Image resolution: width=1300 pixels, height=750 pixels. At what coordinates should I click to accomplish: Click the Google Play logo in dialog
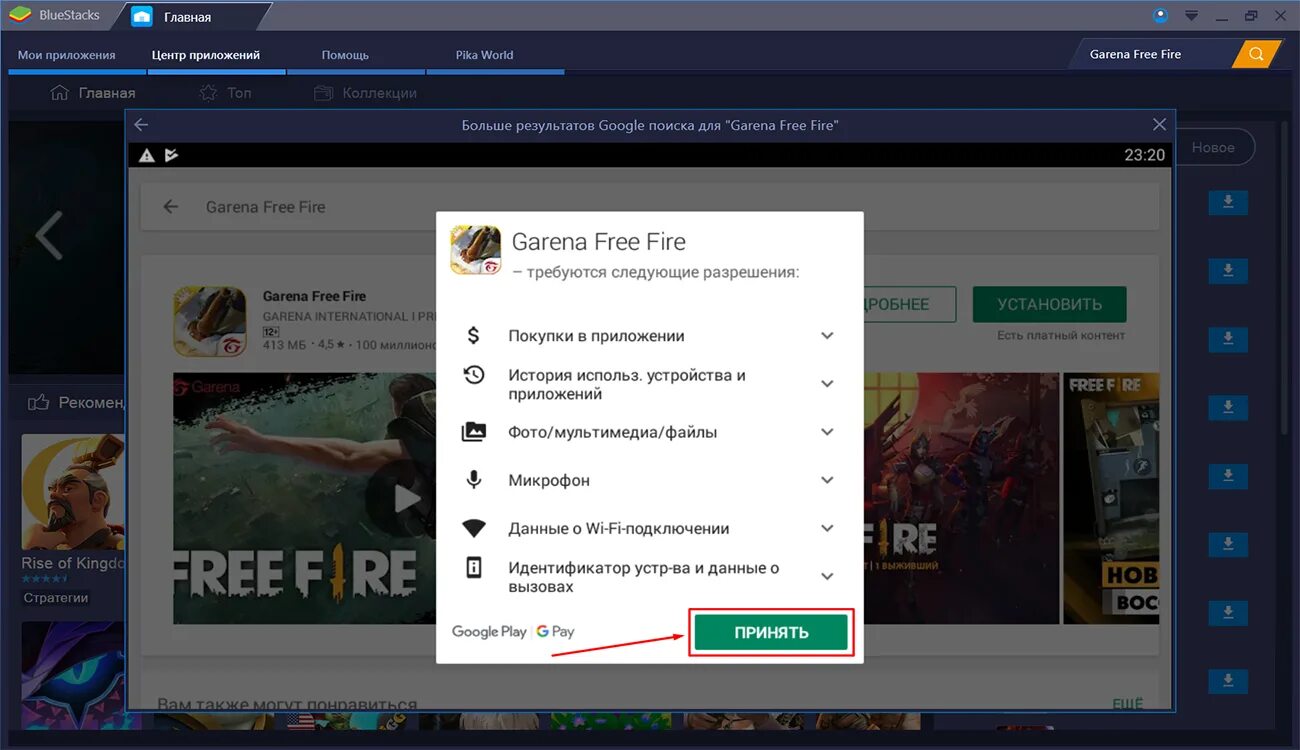coord(489,632)
